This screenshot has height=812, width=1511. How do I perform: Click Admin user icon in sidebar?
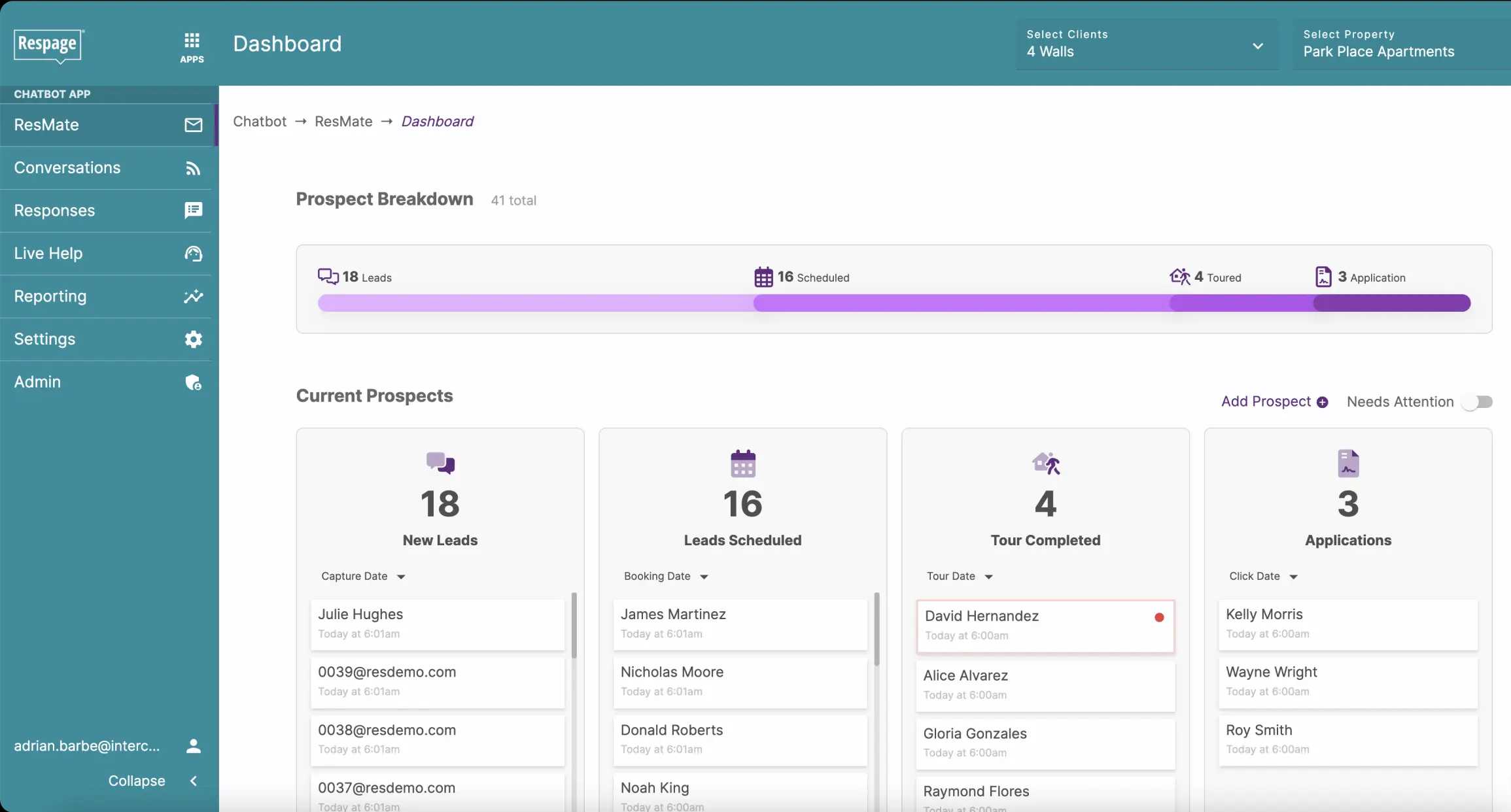pos(193,382)
